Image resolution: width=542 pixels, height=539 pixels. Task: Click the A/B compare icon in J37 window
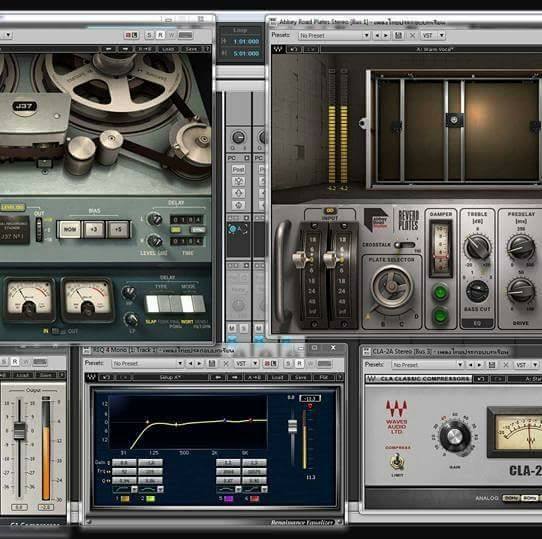(131, 35)
